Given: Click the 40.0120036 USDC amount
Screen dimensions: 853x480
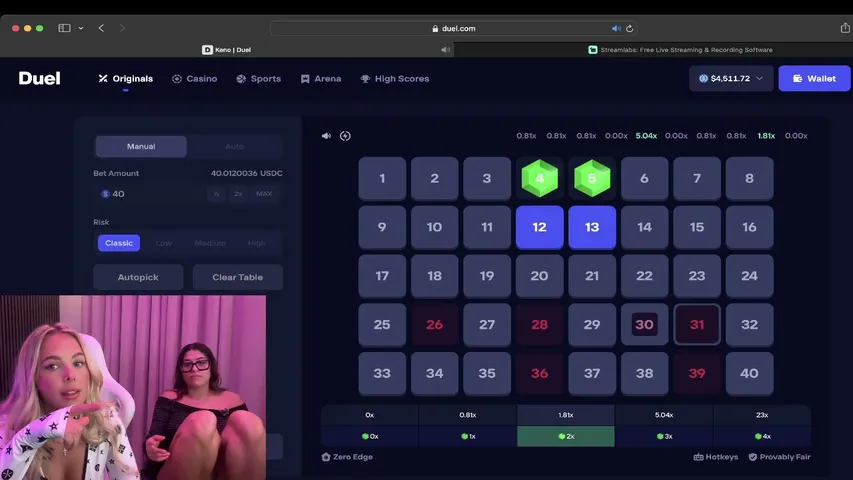Looking at the screenshot, I should point(246,173).
